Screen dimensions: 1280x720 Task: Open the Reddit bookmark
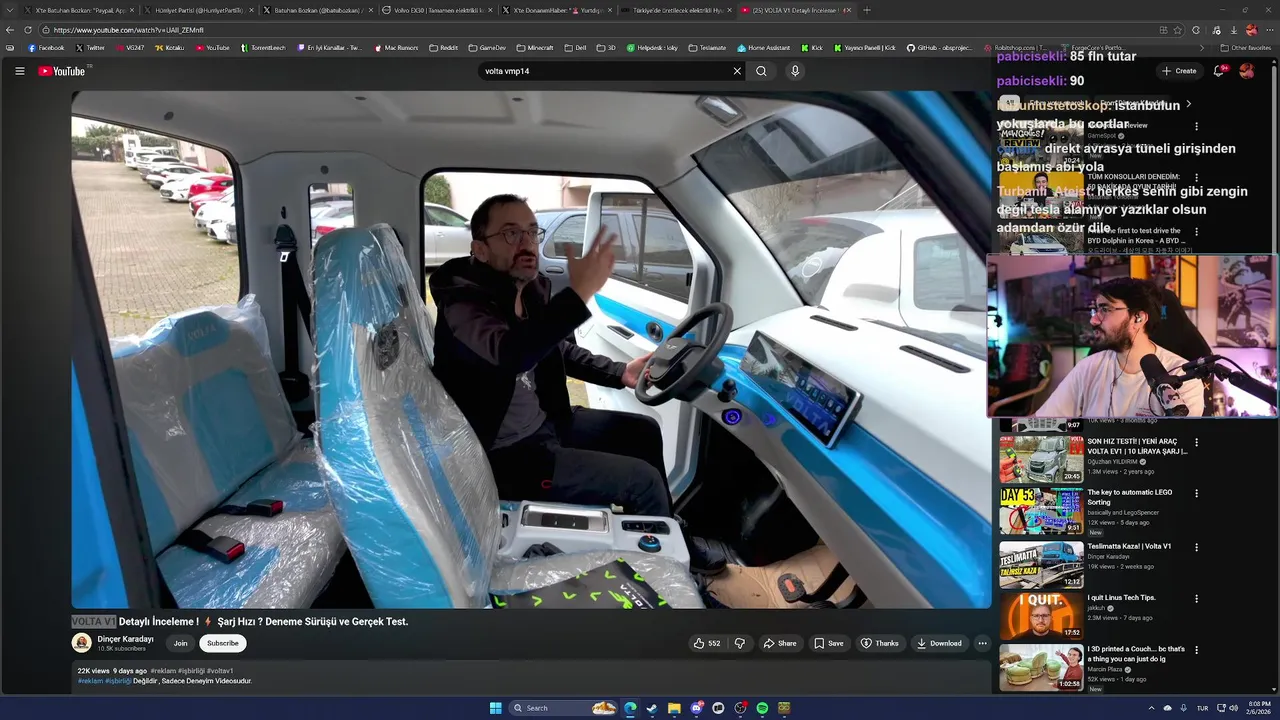point(443,47)
